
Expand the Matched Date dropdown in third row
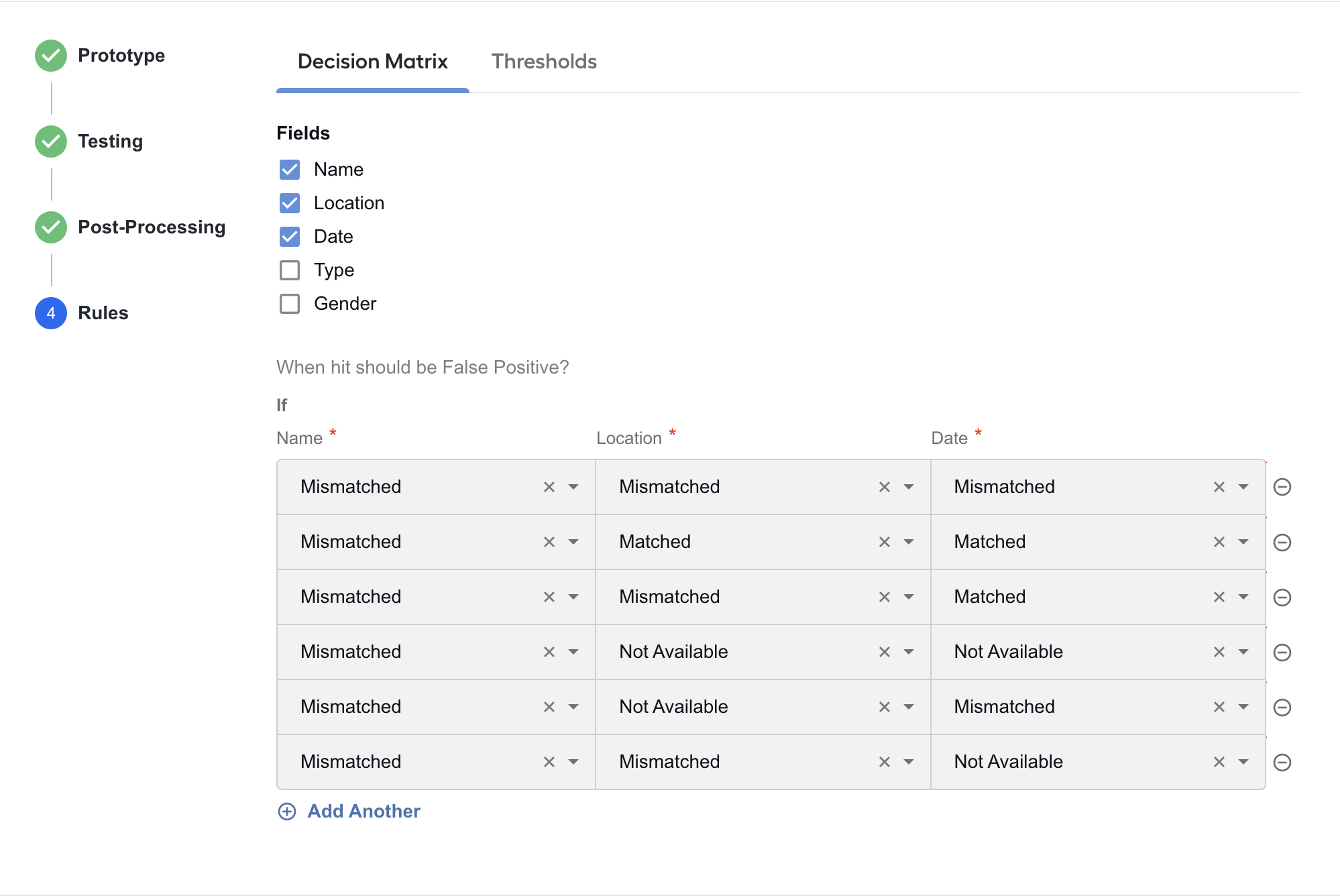[x=1243, y=597]
